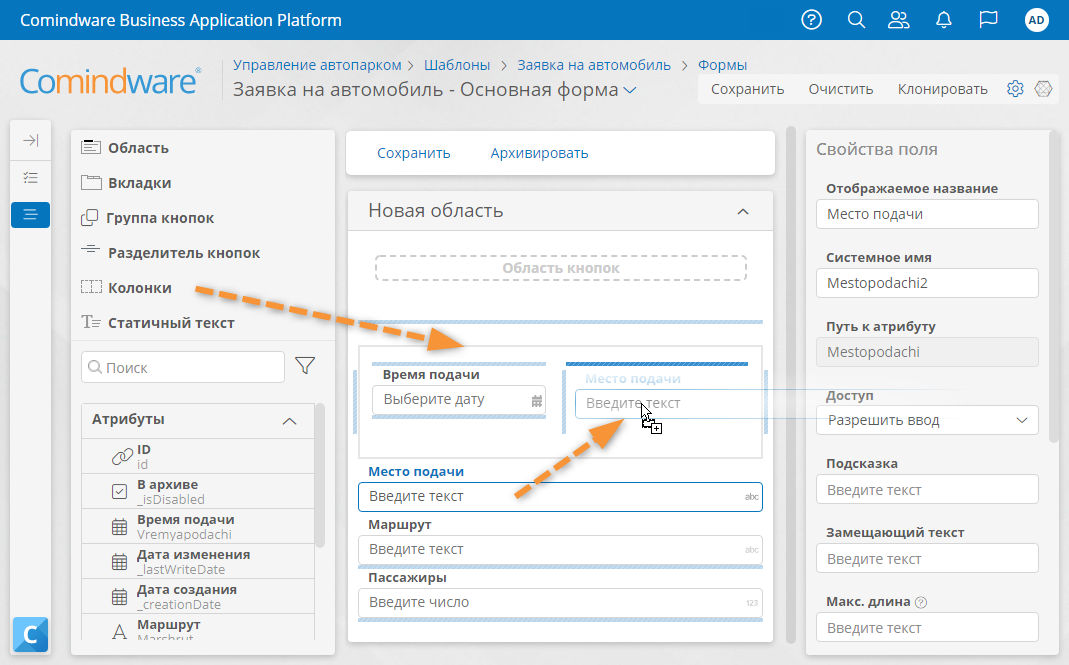Click the blue C logo at bottom left
1069x665 pixels.
point(31,635)
